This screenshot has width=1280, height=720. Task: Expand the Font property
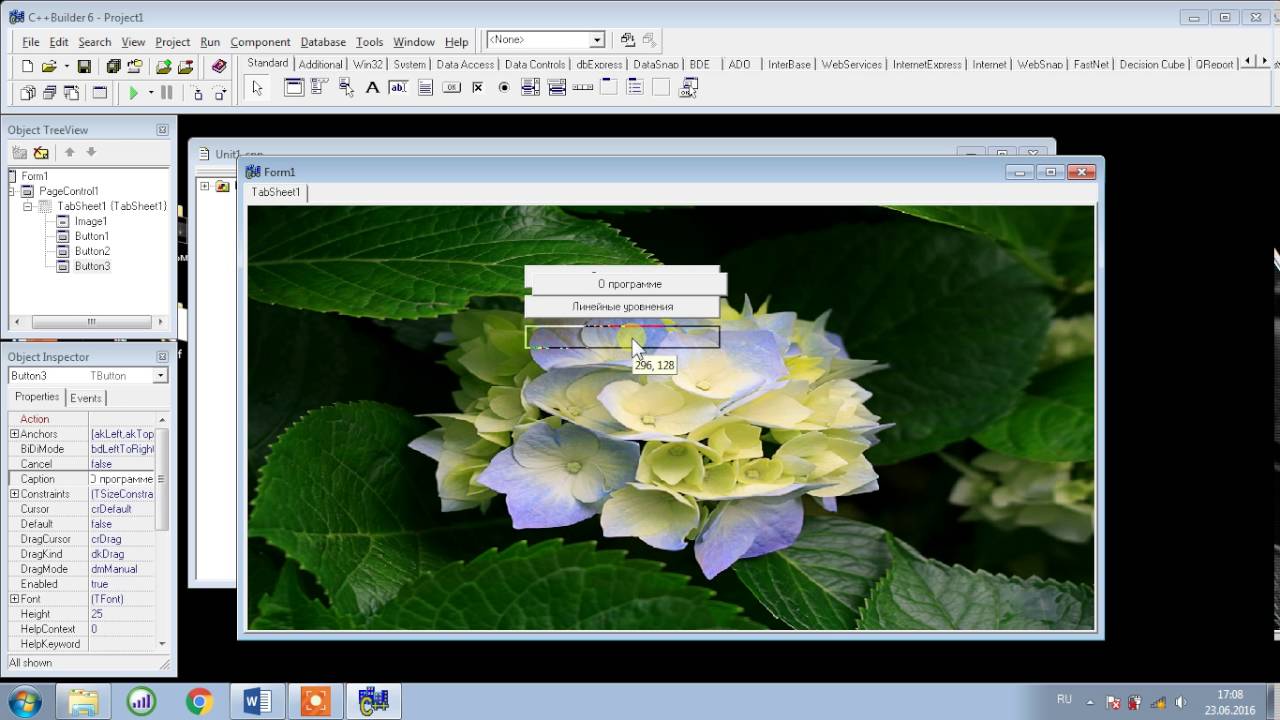pyautogui.click(x=14, y=599)
